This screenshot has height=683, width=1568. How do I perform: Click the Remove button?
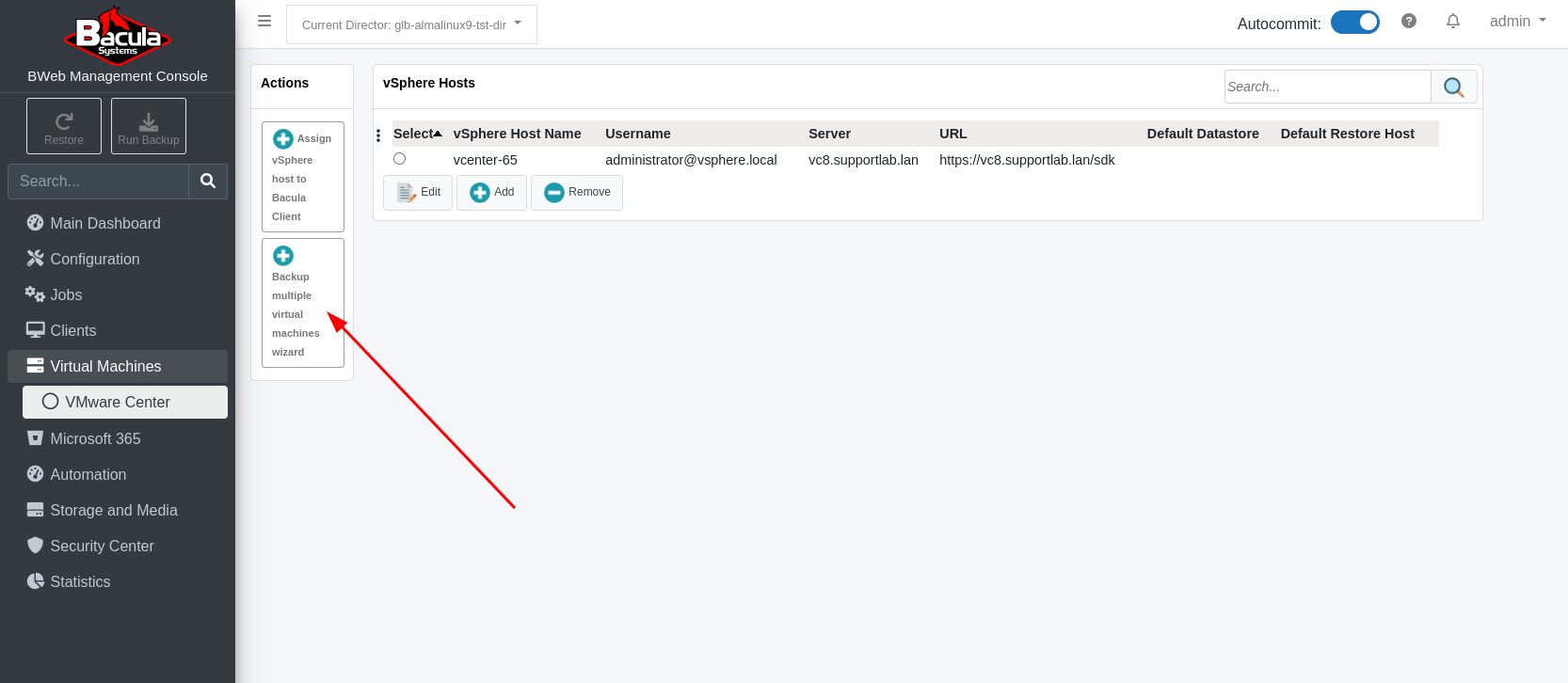pyautogui.click(x=577, y=192)
